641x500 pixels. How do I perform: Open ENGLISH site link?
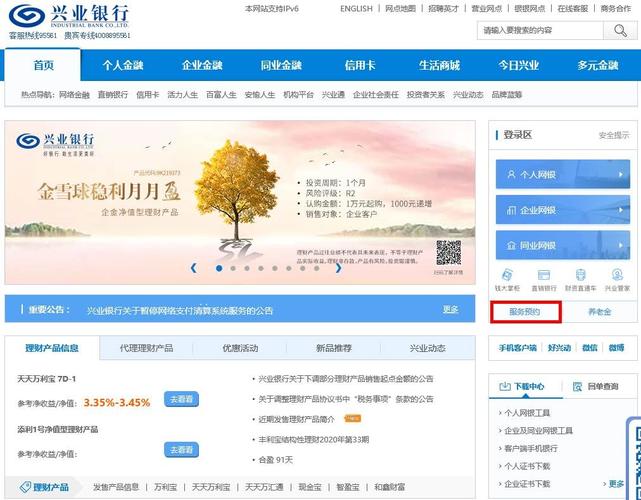[356, 9]
